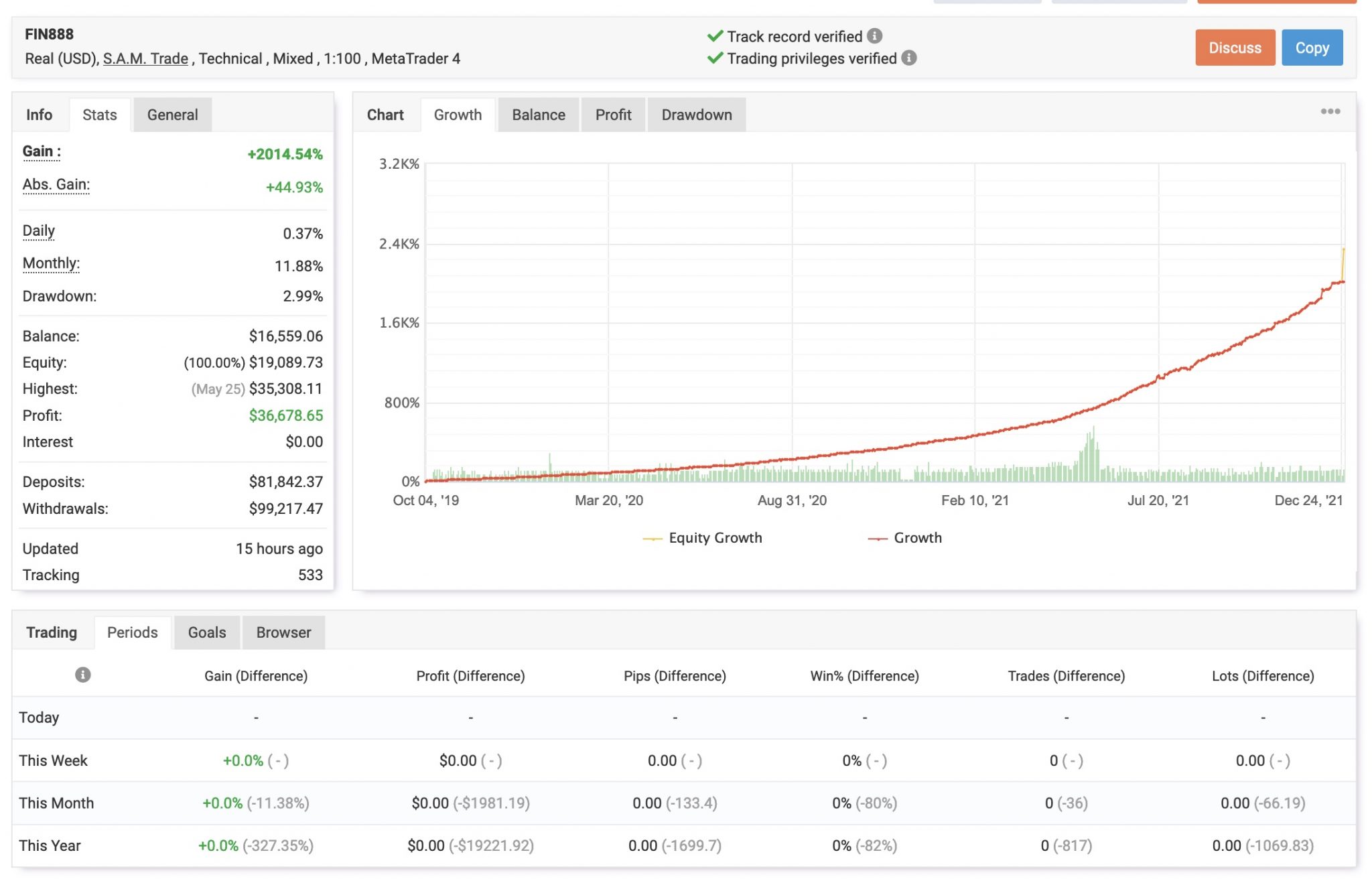Click the info icon in Periods table header
Image resolution: width=1372 pixels, height=879 pixels.
(82, 675)
